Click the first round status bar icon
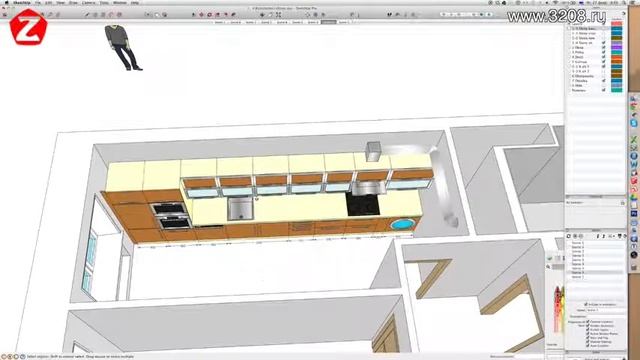 pos(4,356)
